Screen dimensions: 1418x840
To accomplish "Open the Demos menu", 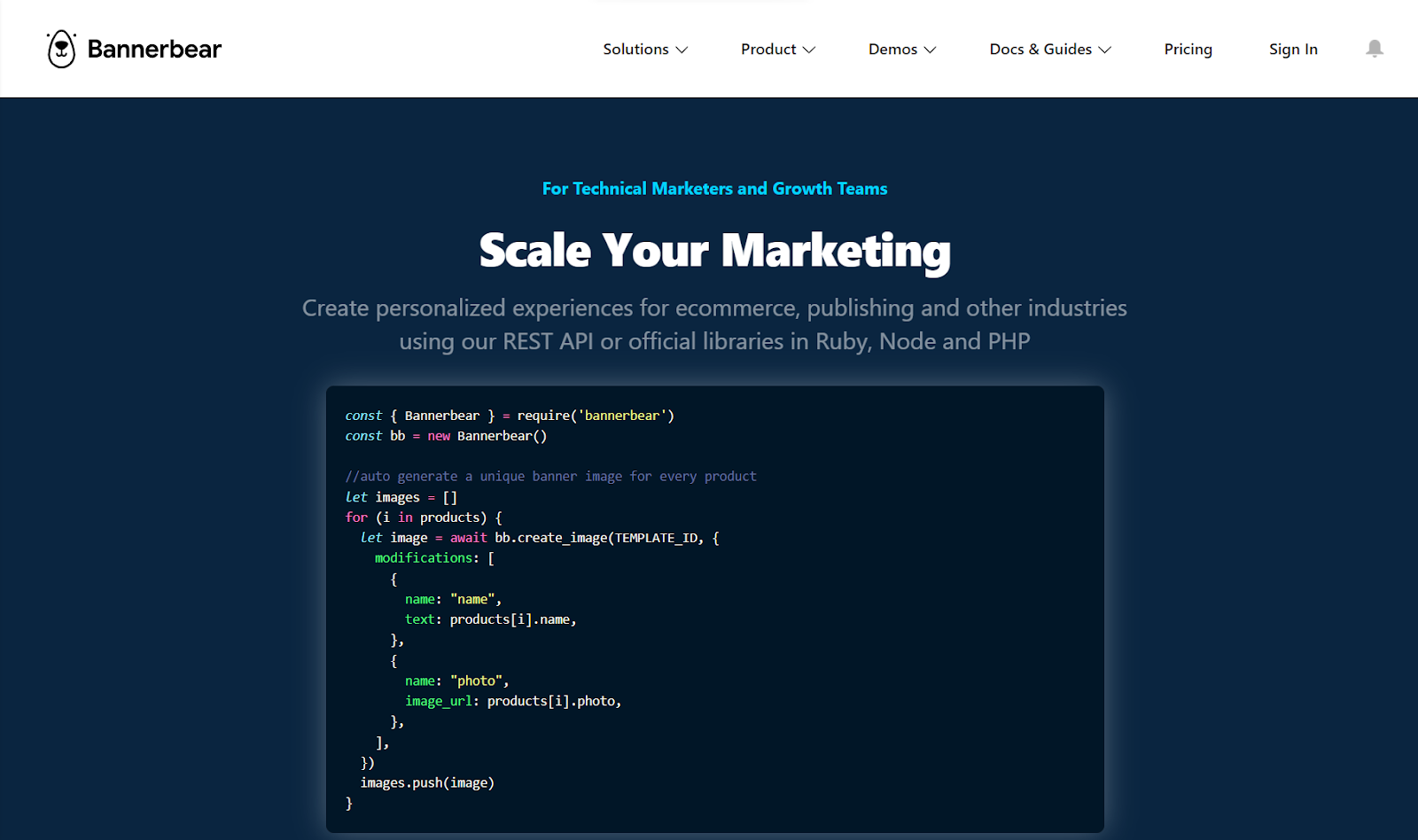I will click(x=902, y=50).
